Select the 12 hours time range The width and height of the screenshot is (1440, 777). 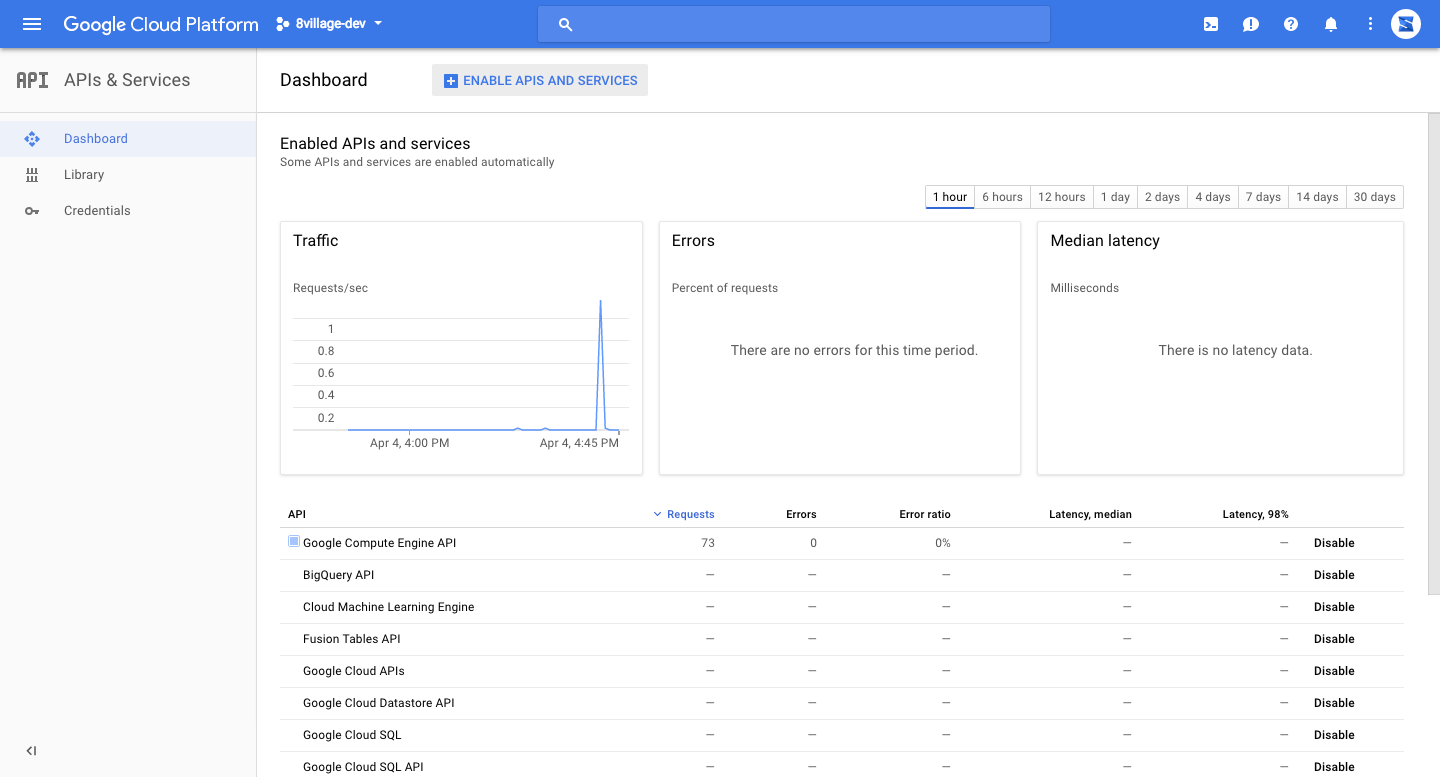[x=1061, y=197]
